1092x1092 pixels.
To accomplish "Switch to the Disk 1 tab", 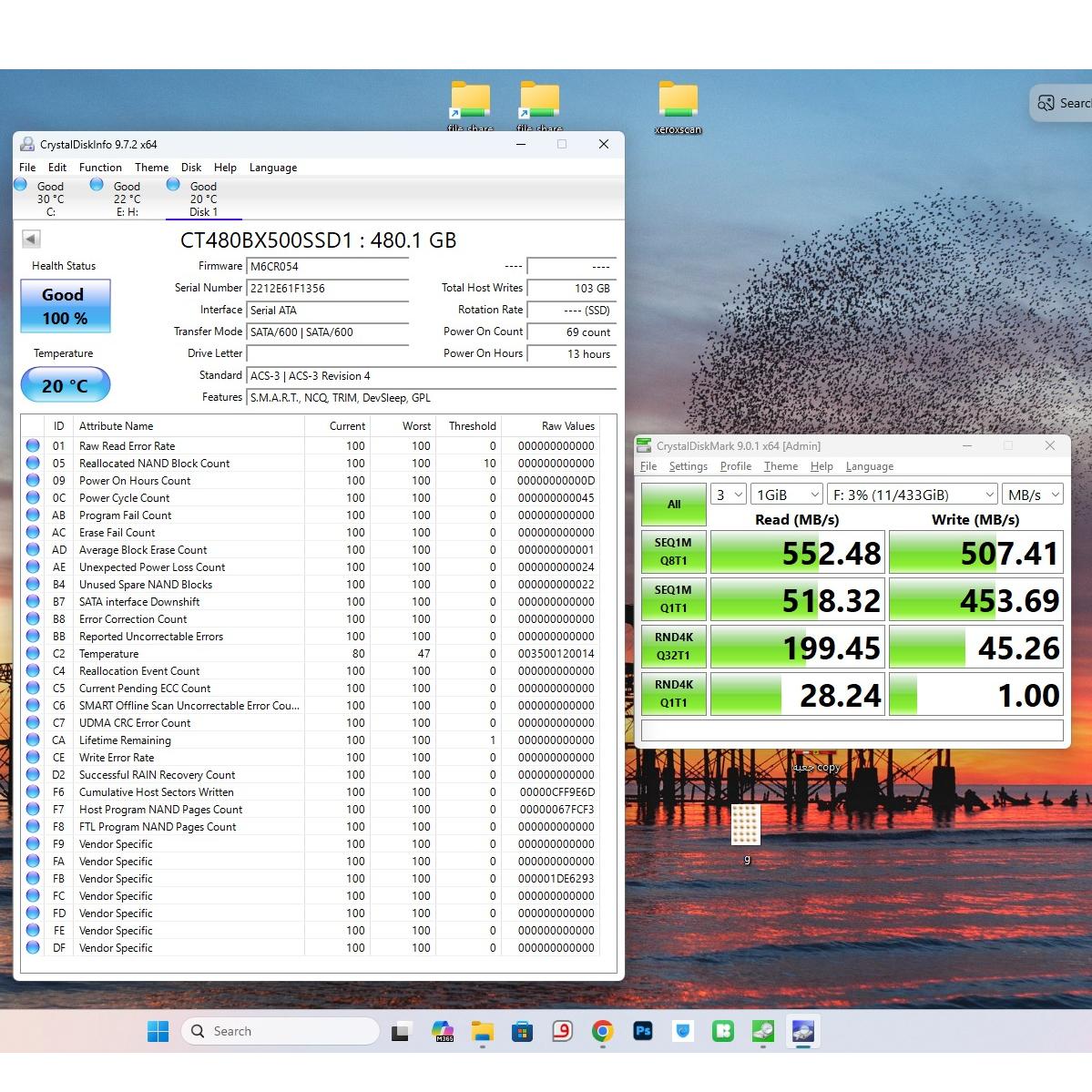I will [x=203, y=199].
